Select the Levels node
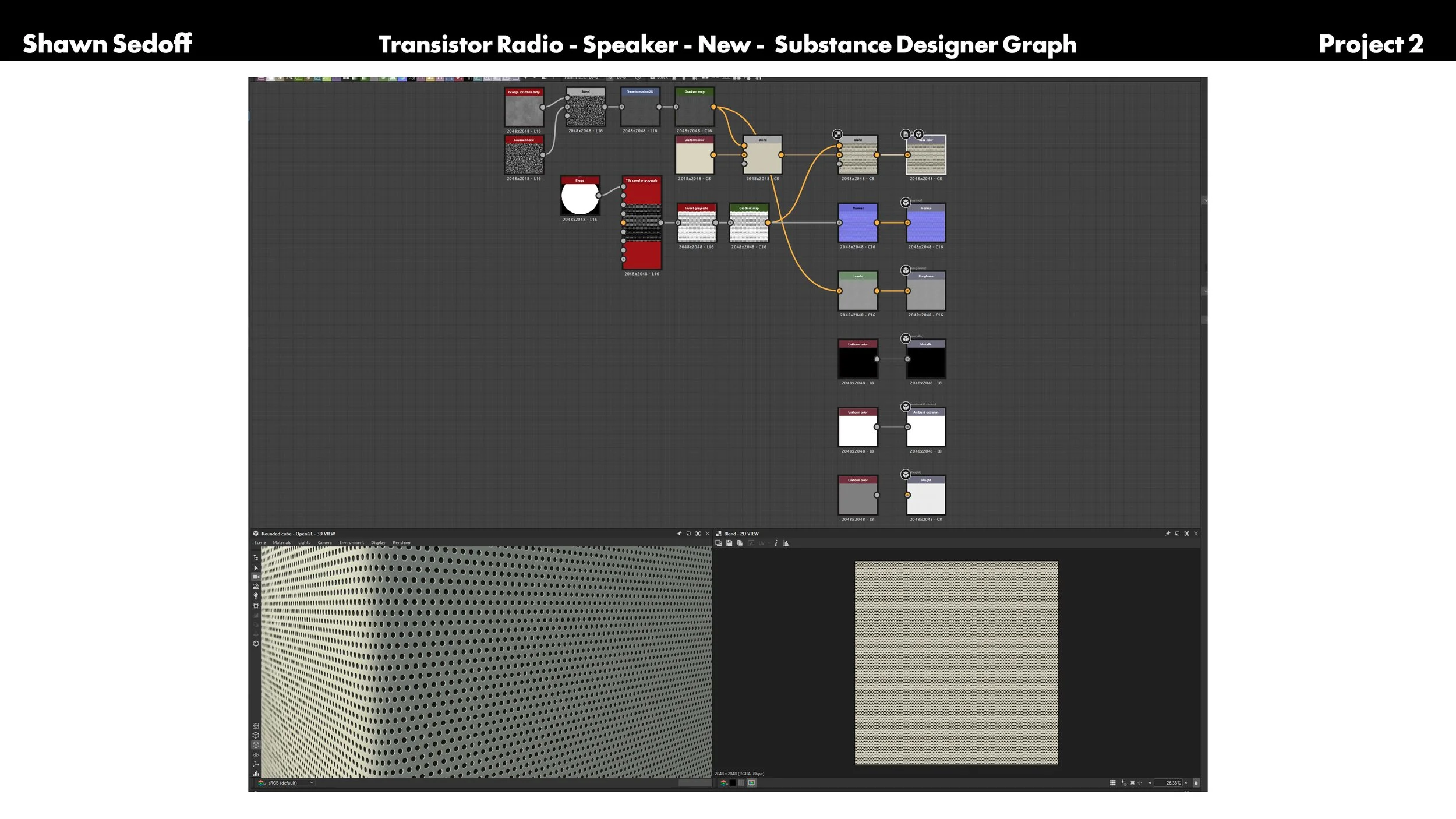This screenshot has width=1456, height=819. click(x=858, y=291)
